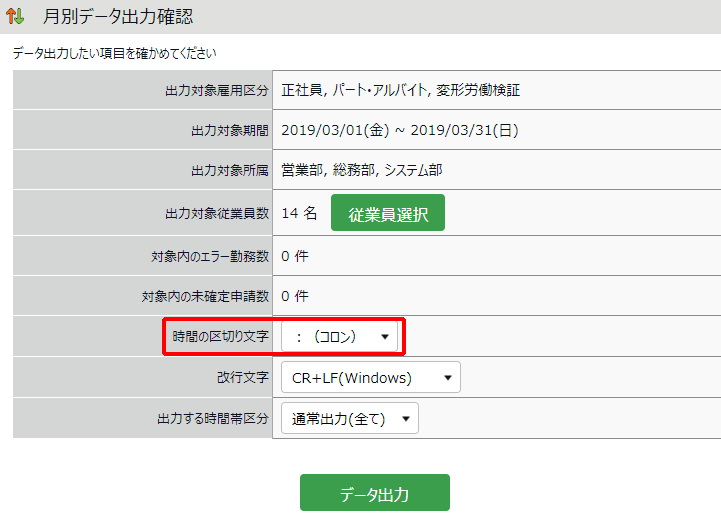Click the データ出力したい項目を確かめてください instruction text
721x524 pixels.
coord(114,53)
